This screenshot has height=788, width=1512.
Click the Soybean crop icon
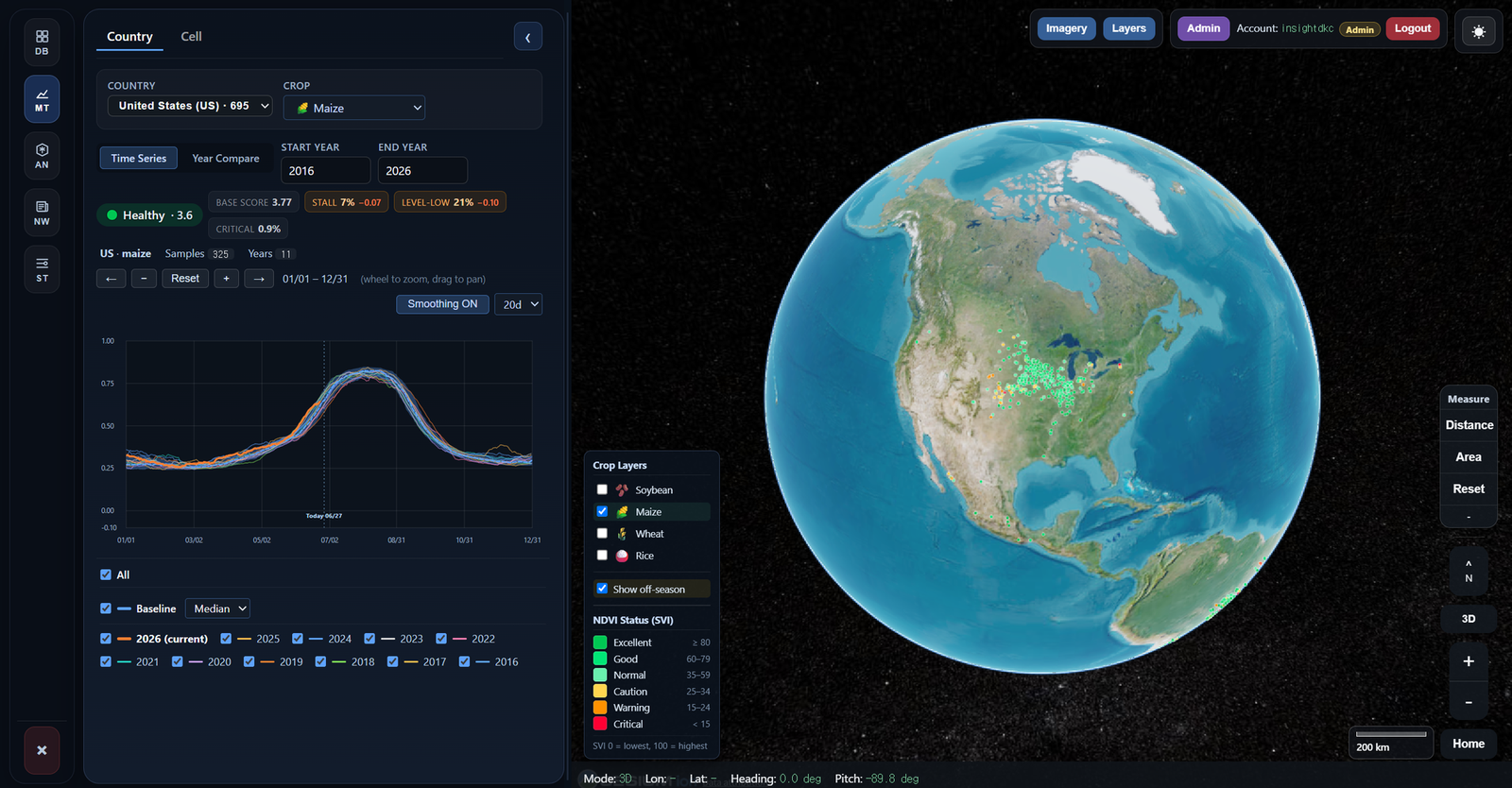click(622, 490)
